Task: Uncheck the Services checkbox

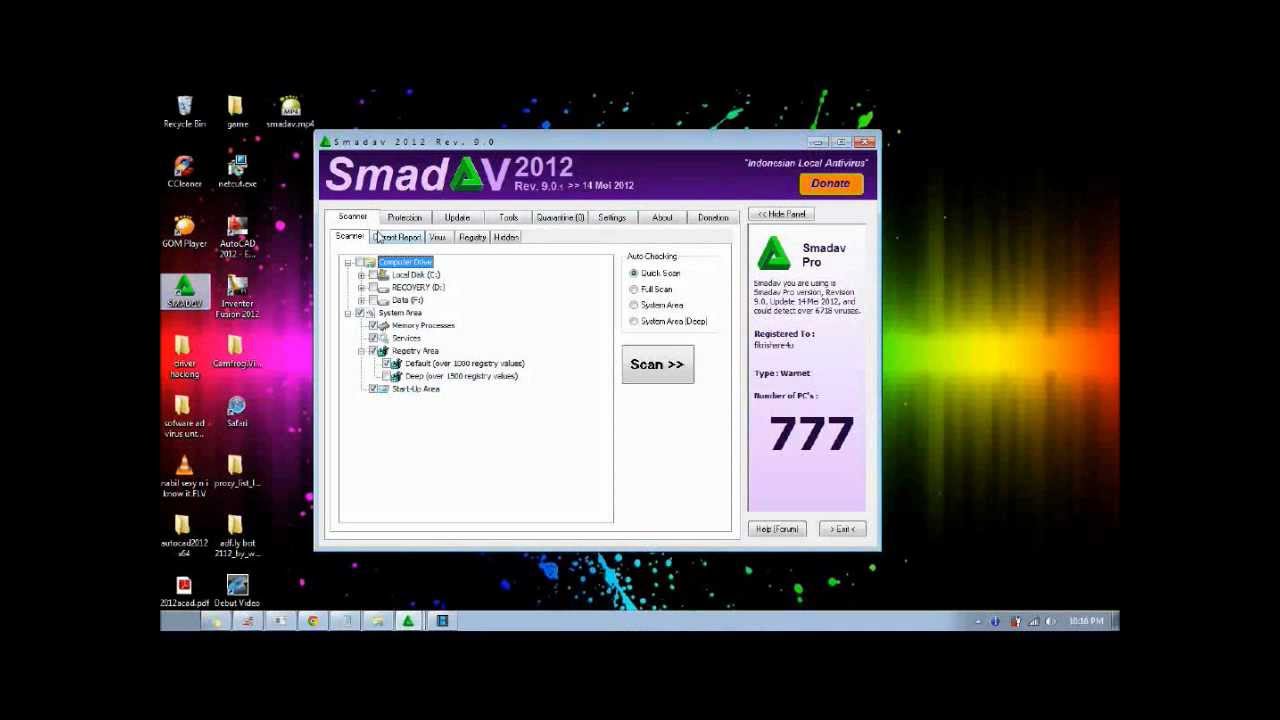Action: (x=373, y=338)
